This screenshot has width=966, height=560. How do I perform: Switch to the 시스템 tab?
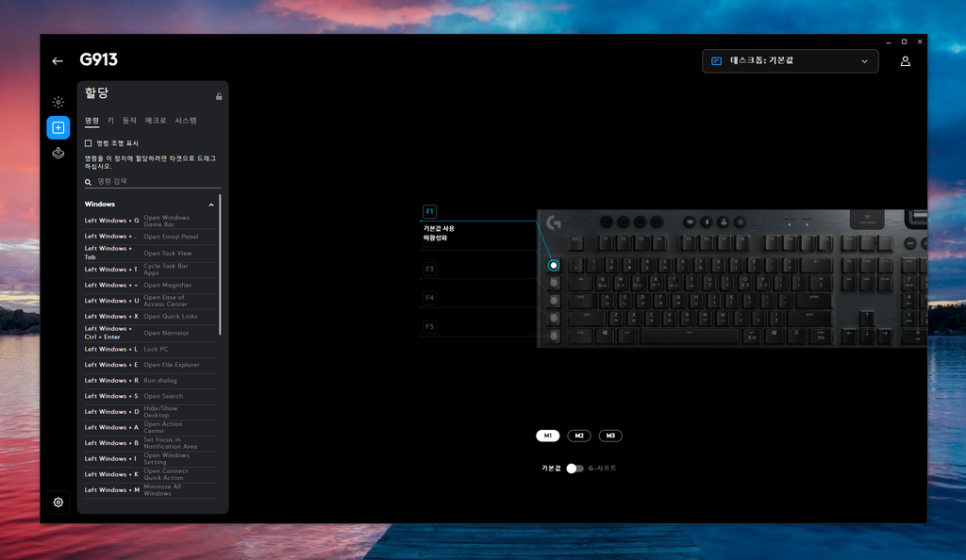tap(185, 121)
